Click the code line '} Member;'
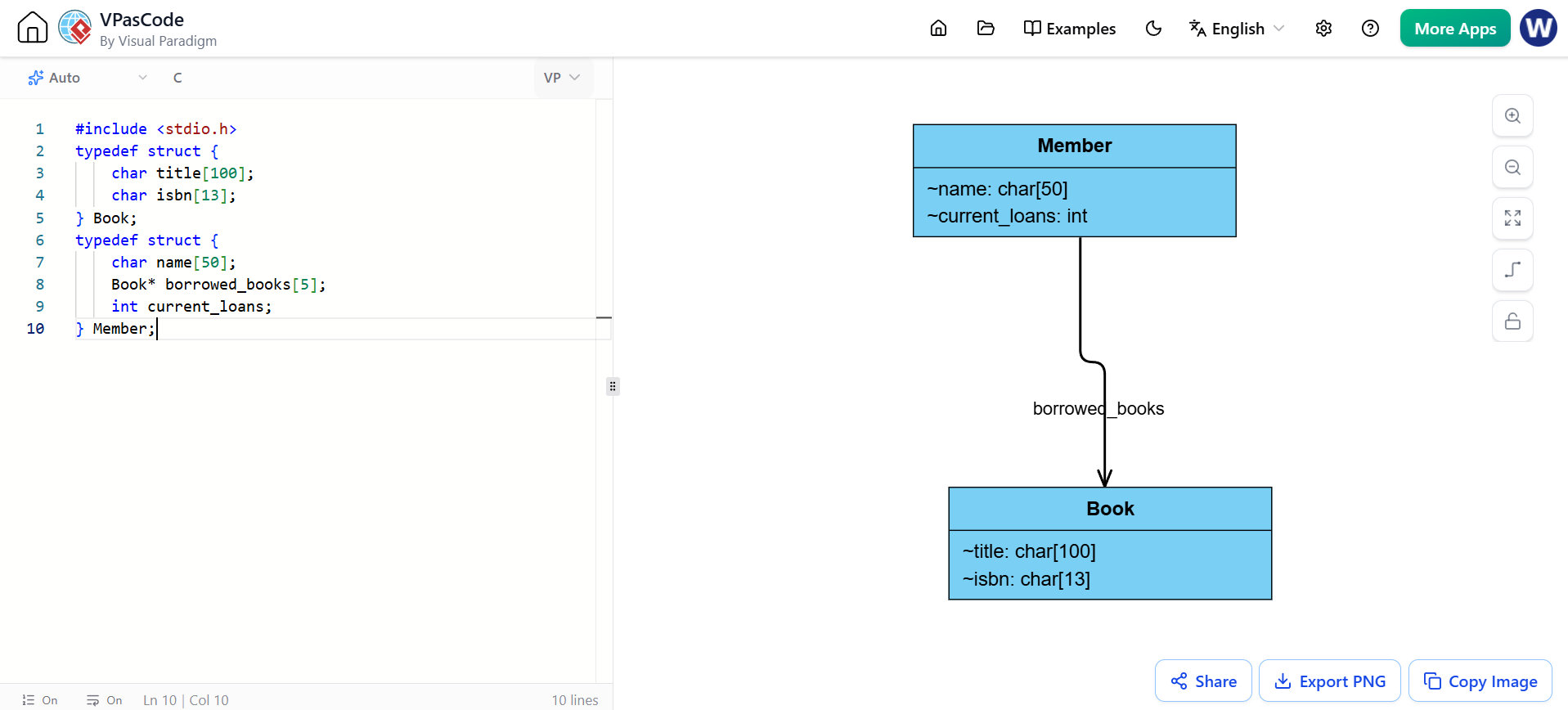Screen dimensions: 1568x710 click(115, 329)
